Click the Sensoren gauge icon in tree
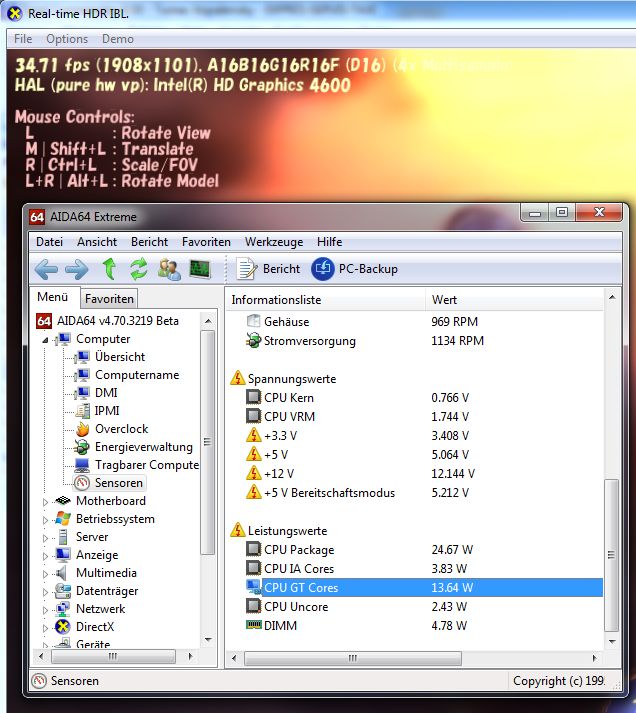The width and height of the screenshot is (636, 713). tap(82, 483)
